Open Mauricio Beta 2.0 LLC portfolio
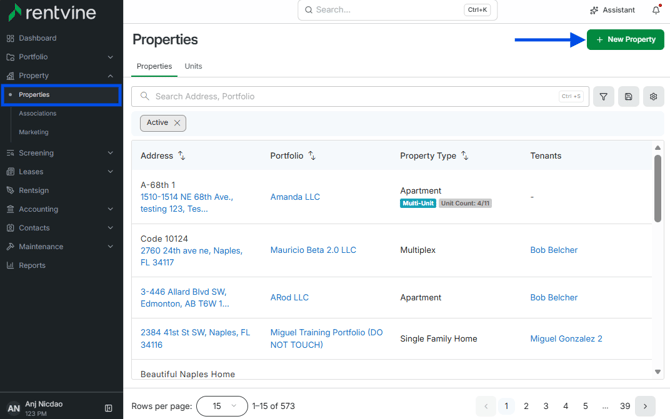This screenshot has width=670, height=419. pyautogui.click(x=313, y=250)
